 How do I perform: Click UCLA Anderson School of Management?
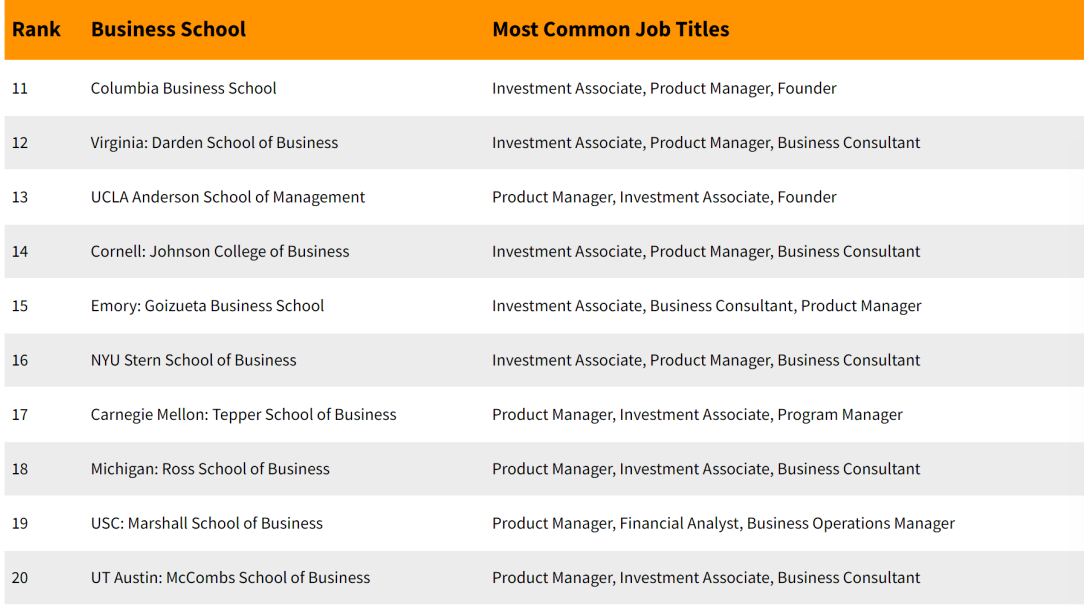(x=227, y=197)
